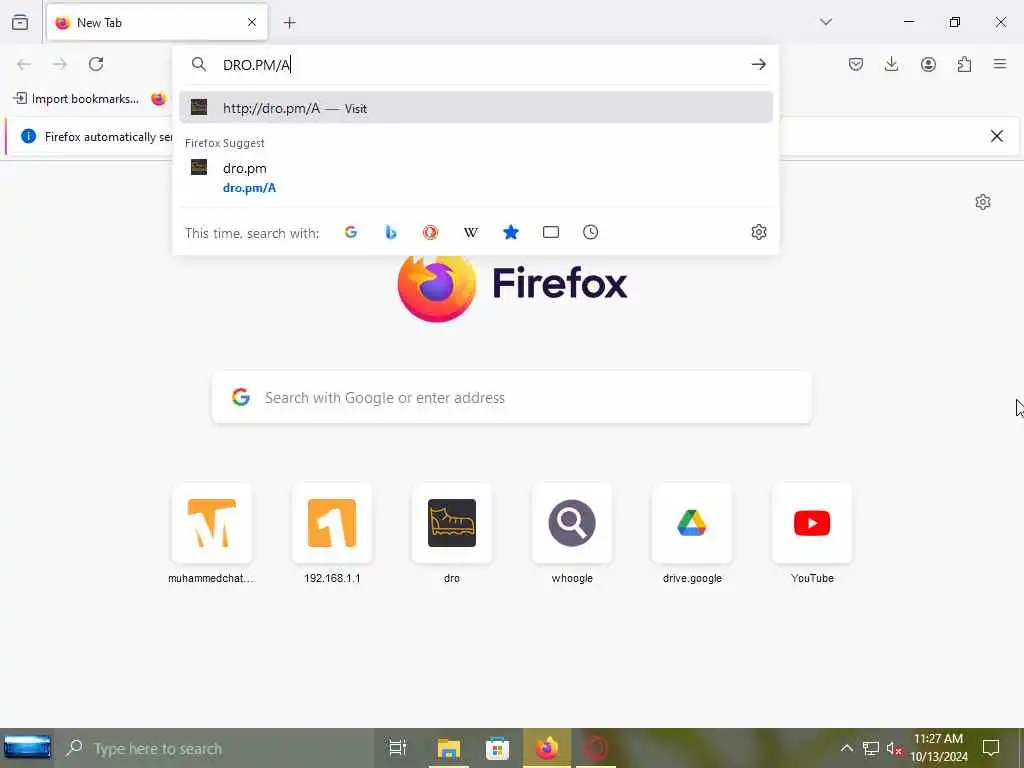Click Import bookmarks in bookmarks toolbar
This screenshot has width=1024, height=768.
[x=76, y=99]
